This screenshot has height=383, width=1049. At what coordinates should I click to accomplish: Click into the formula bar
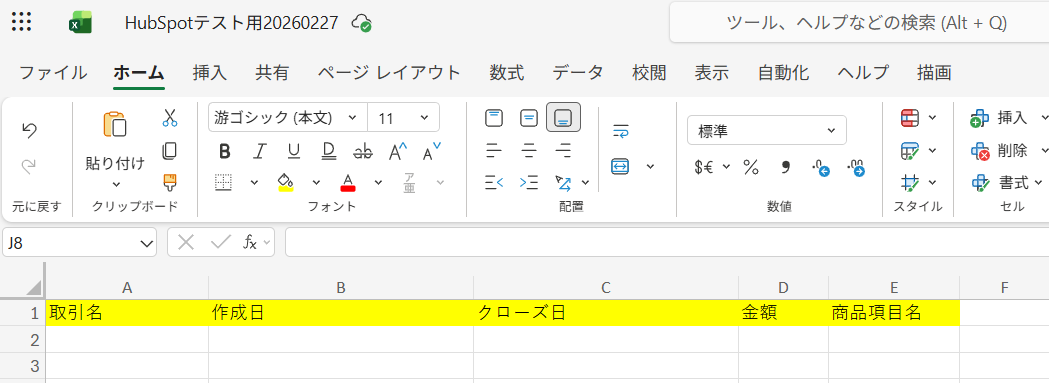tap(667, 242)
